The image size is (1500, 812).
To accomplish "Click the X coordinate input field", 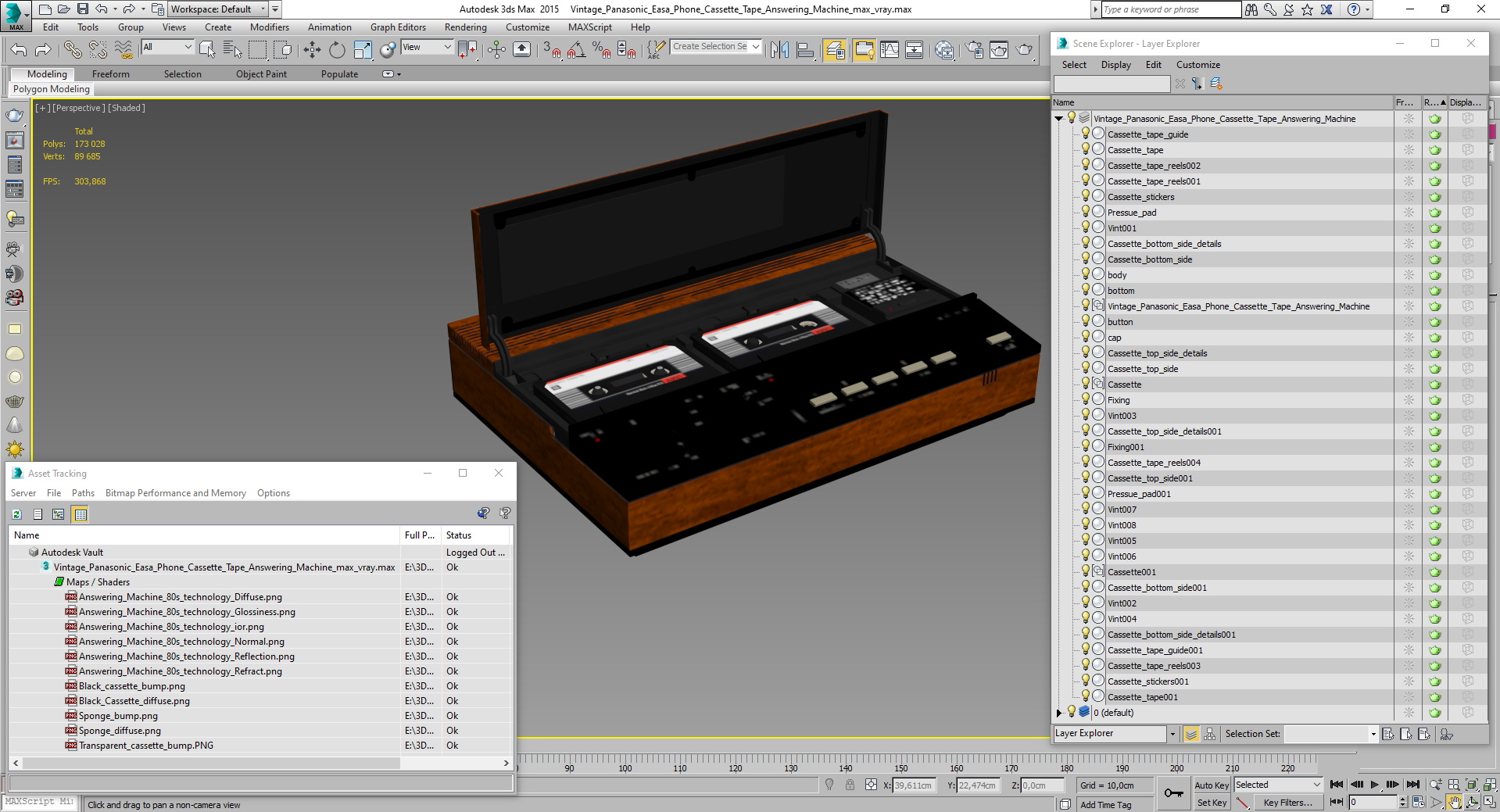I will tap(914, 785).
